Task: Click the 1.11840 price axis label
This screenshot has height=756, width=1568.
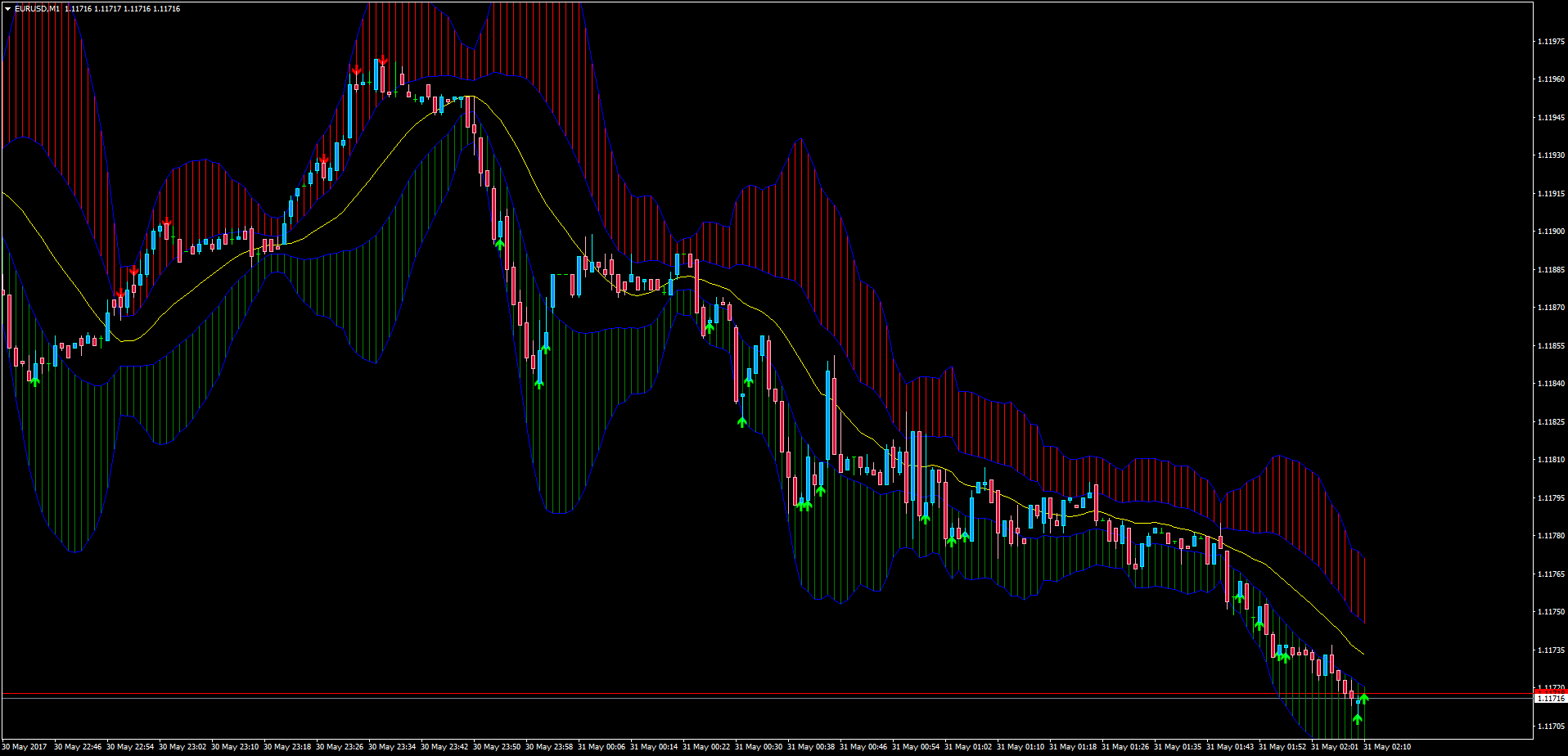Action: [1552, 384]
